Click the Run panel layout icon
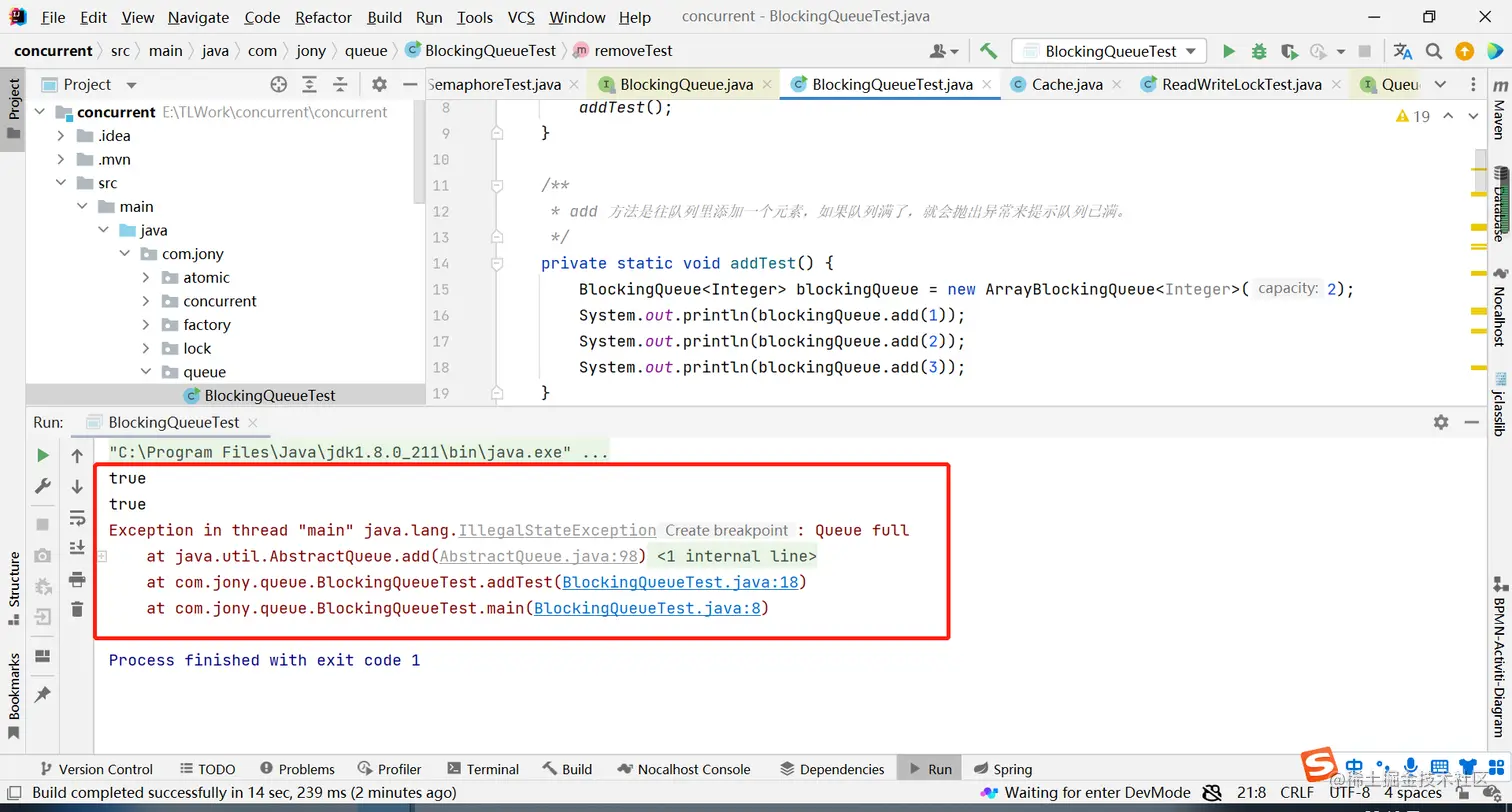 [42, 656]
